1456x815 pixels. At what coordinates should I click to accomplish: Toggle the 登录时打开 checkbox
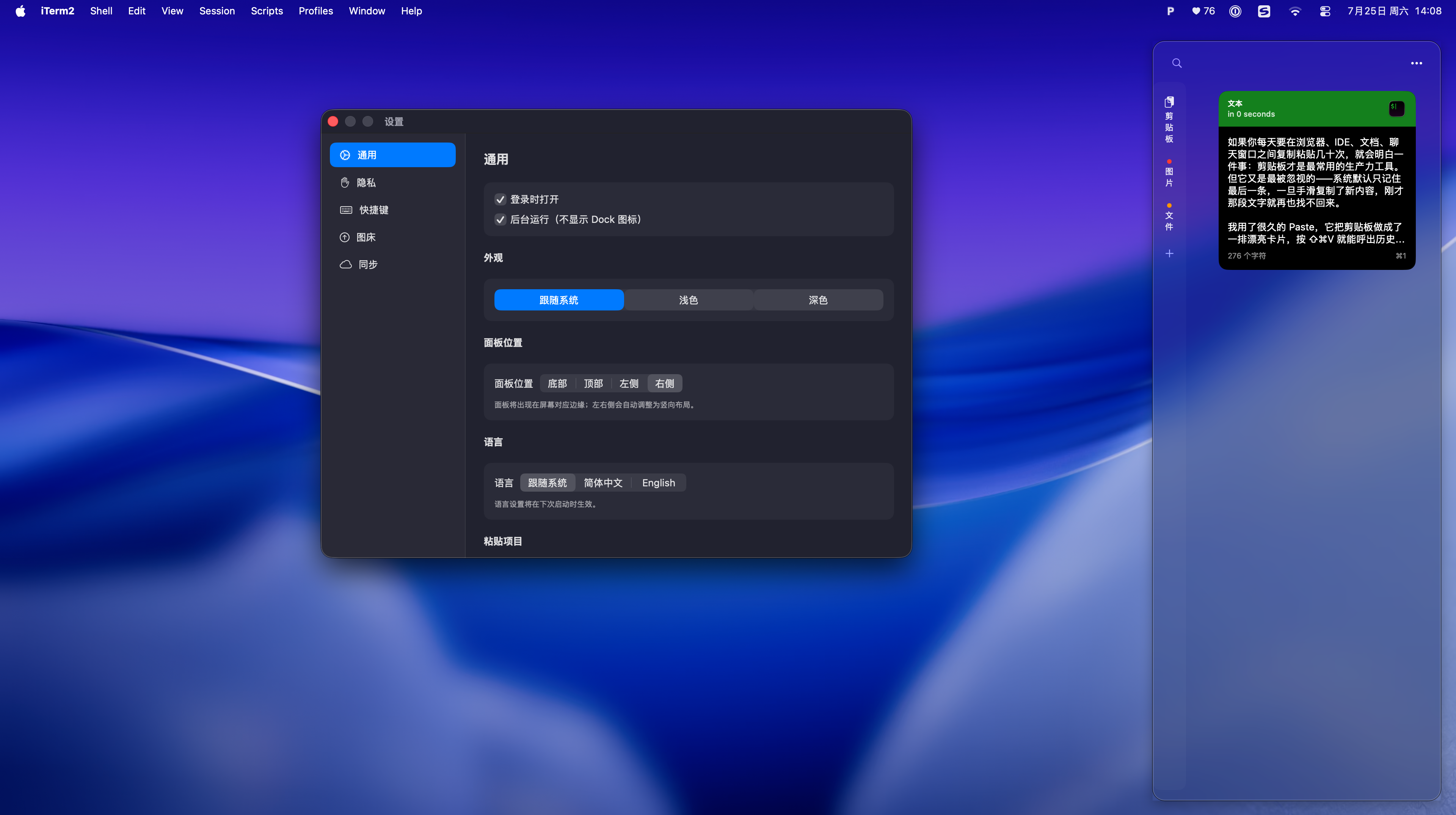pyautogui.click(x=500, y=199)
